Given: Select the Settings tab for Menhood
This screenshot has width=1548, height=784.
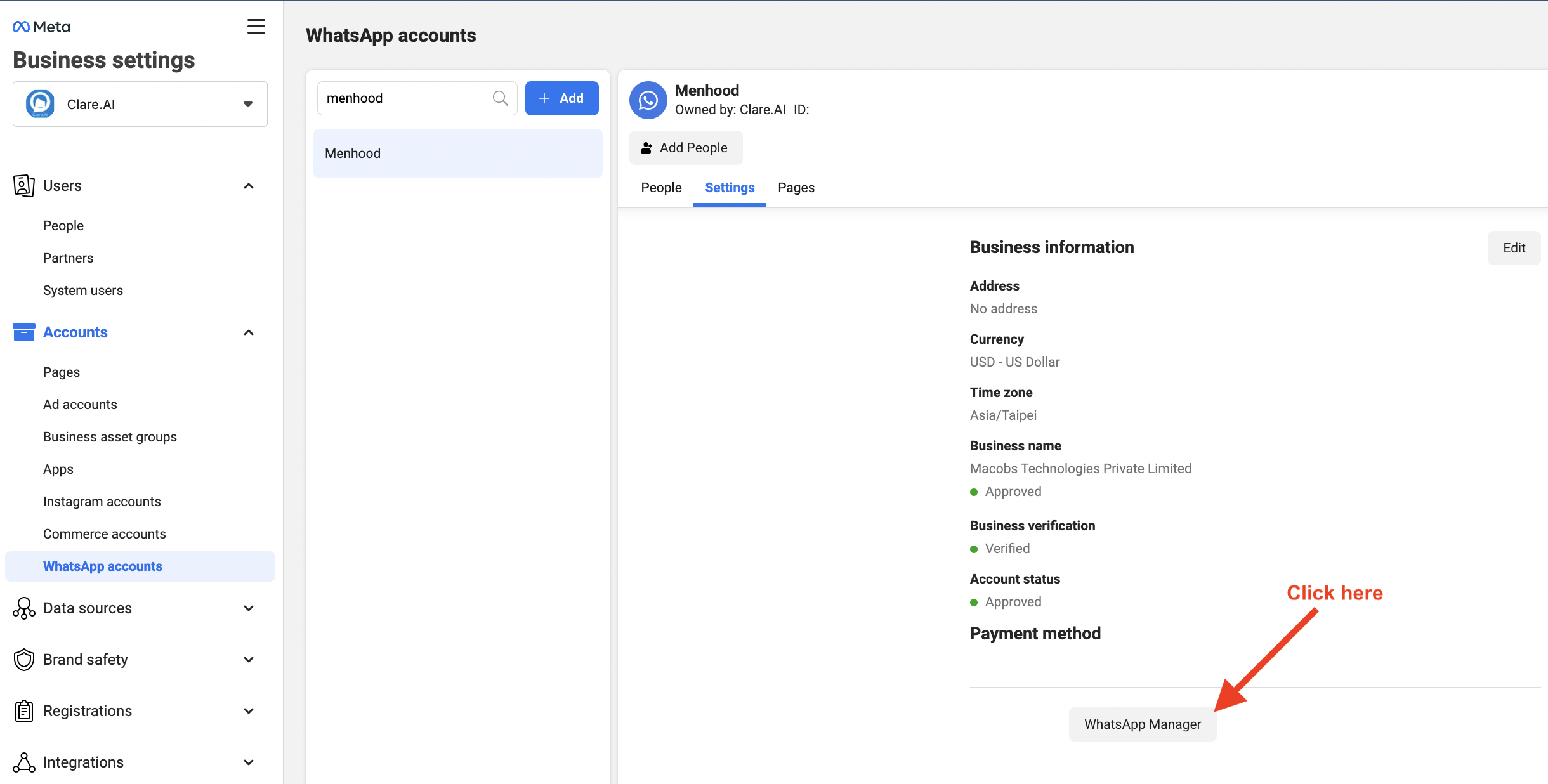Looking at the screenshot, I should click(x=729, y=187).
